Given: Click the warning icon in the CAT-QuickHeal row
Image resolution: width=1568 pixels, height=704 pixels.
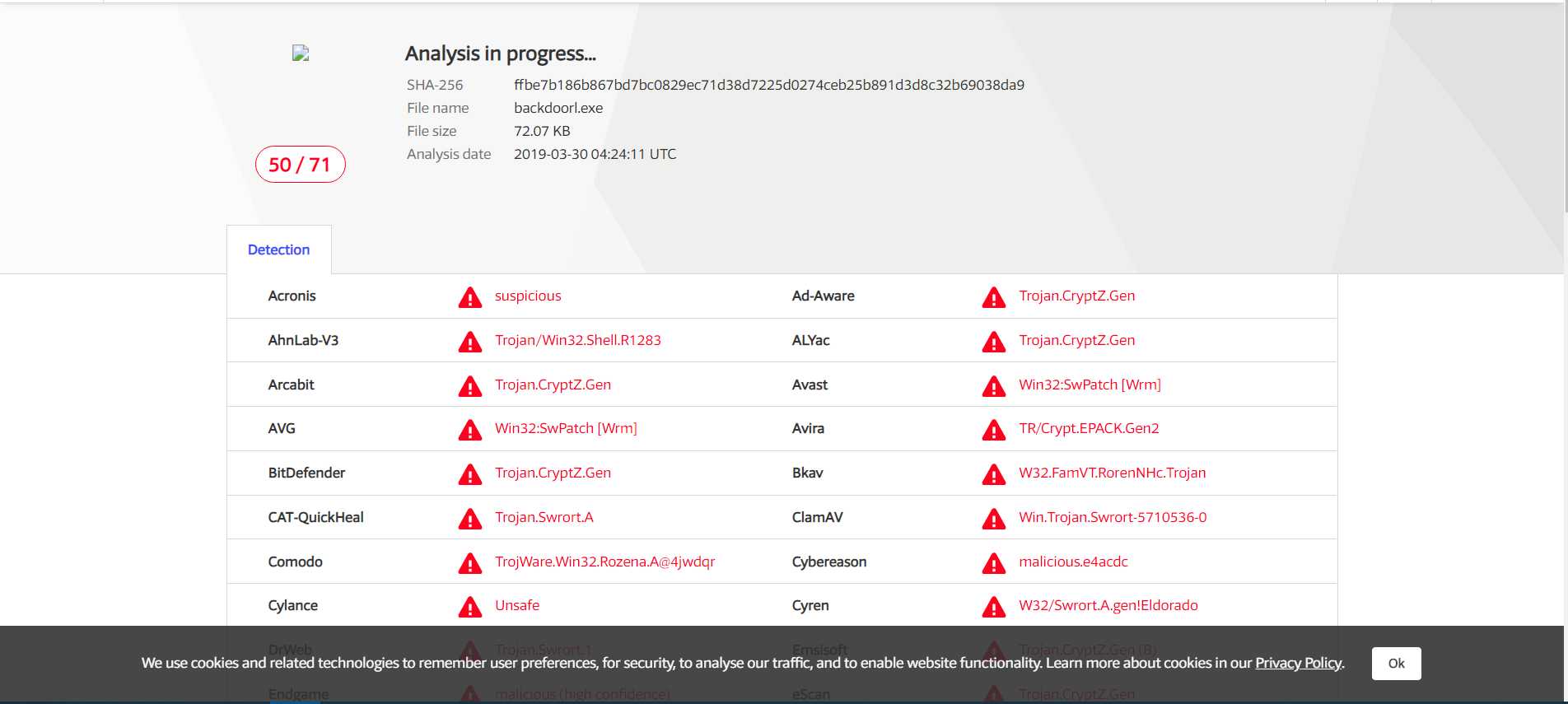Looking at the screenshot, I should tap(469, 519).
